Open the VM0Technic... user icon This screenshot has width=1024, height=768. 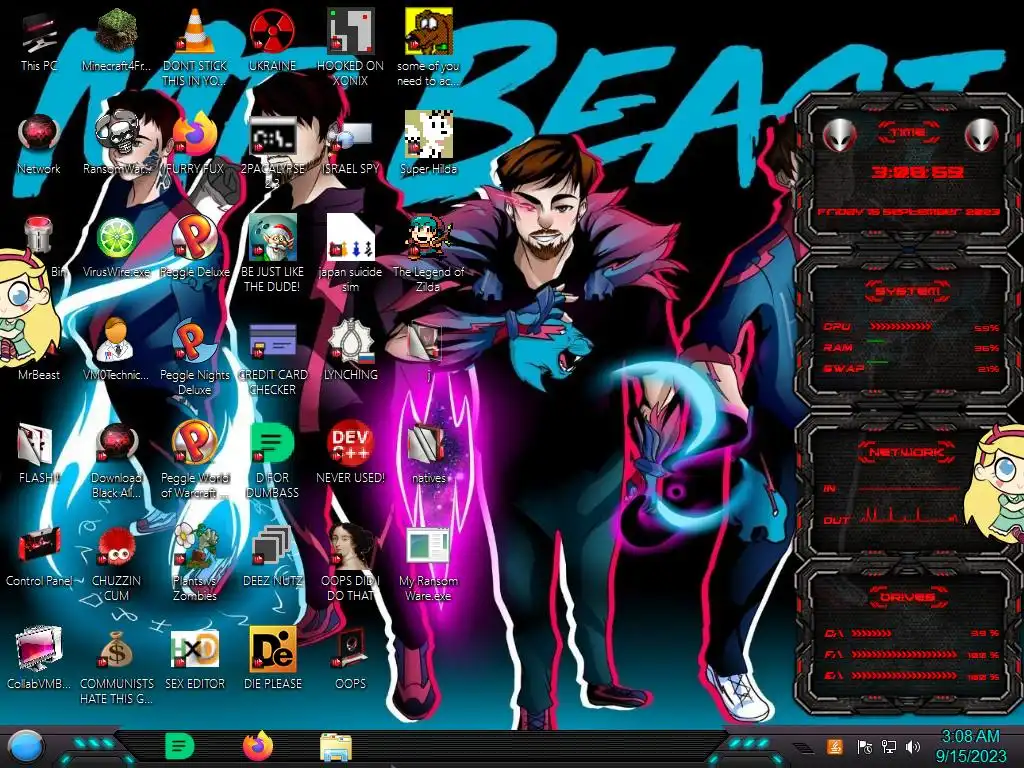click(x=115, y=340)
